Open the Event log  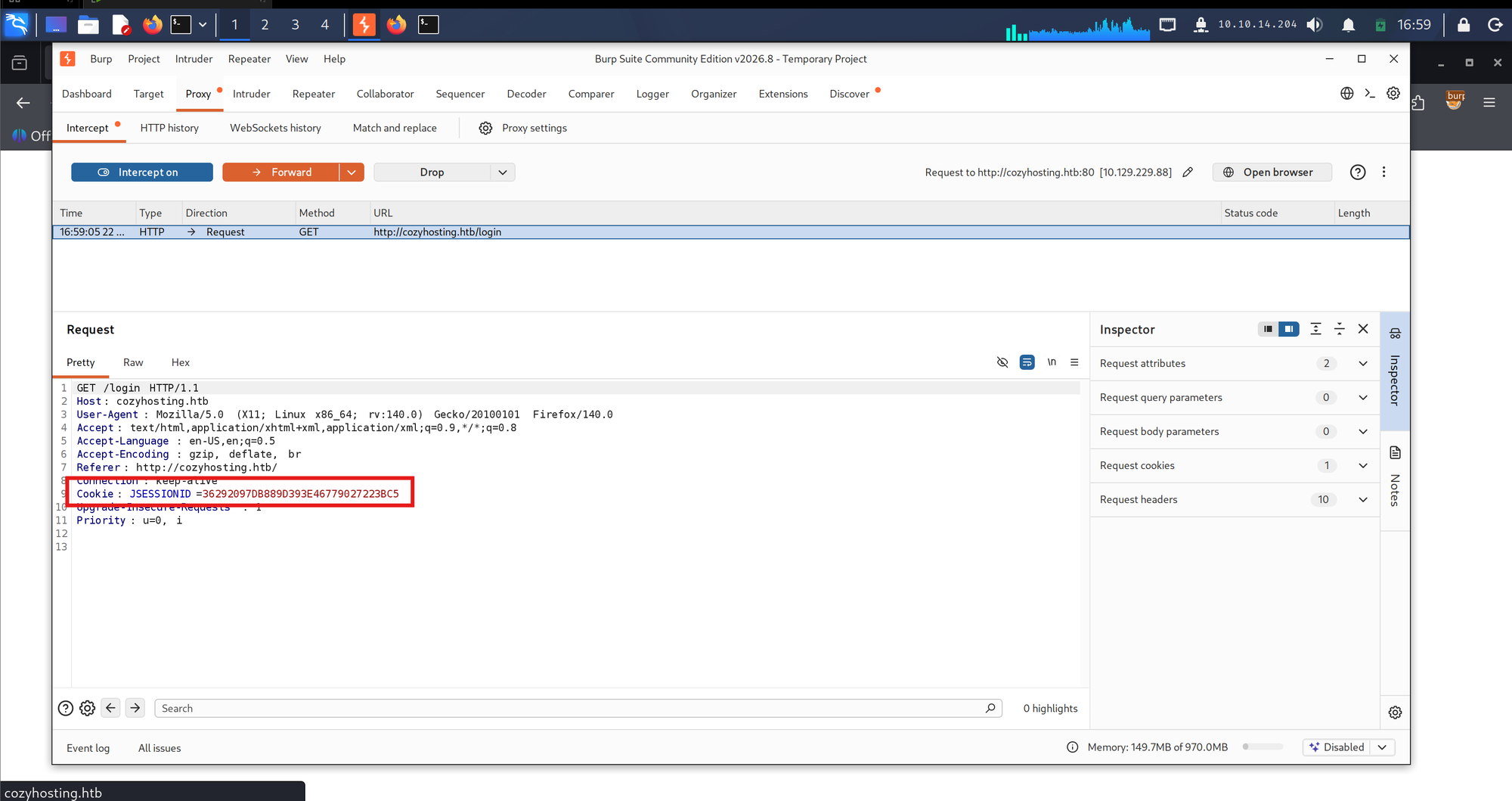pos(88,748)
